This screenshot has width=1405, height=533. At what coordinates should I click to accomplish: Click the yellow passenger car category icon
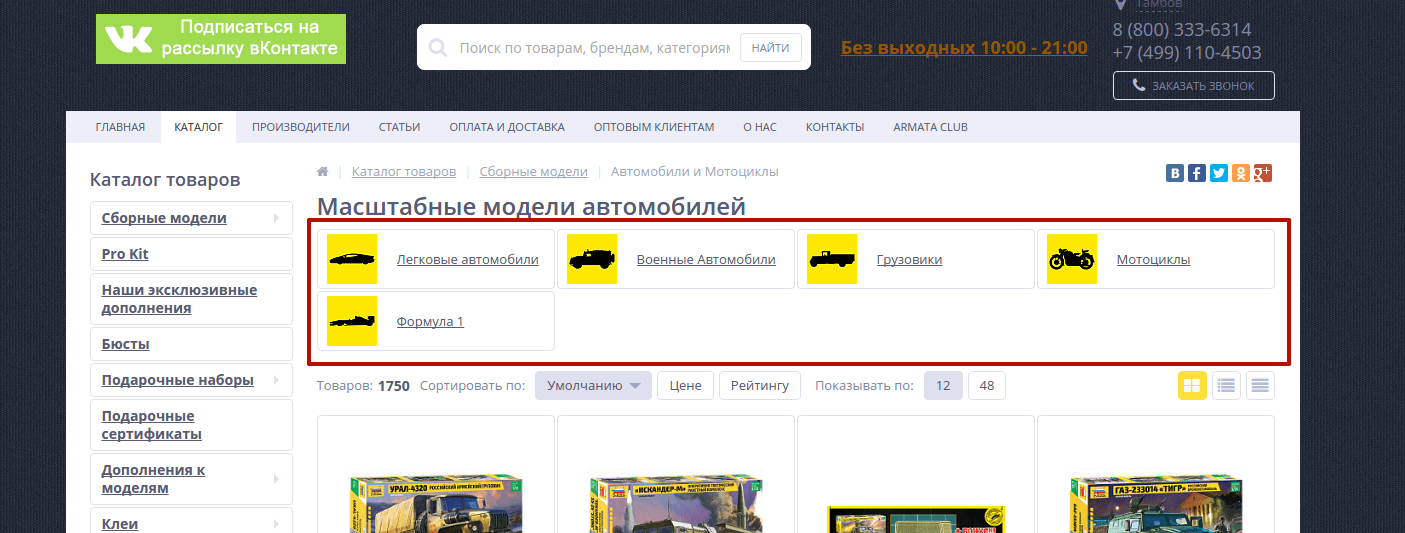(352, 259)
